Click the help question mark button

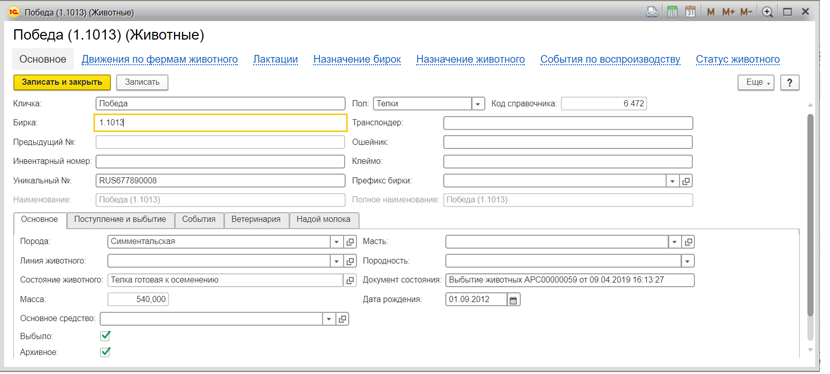790,83
